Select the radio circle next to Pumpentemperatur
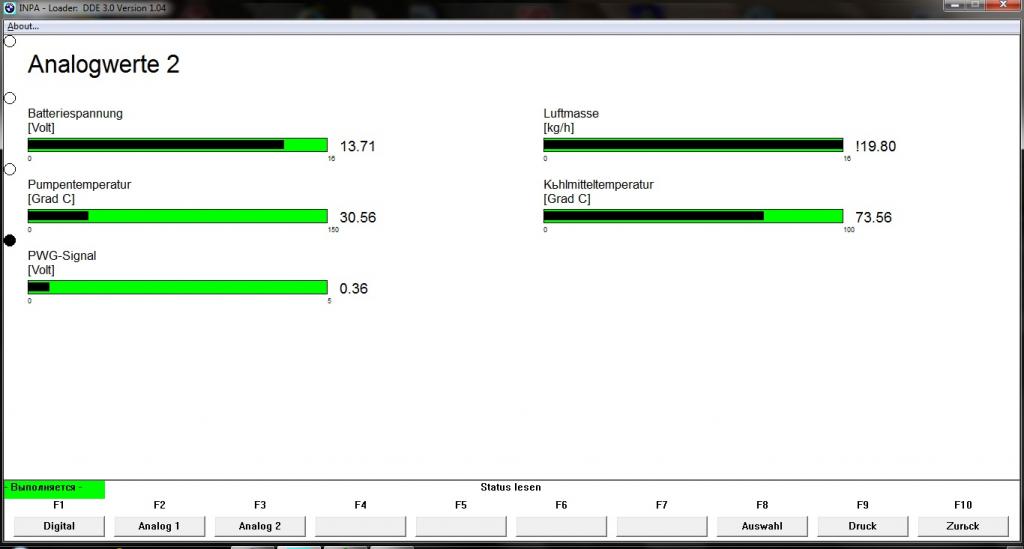 10,169
